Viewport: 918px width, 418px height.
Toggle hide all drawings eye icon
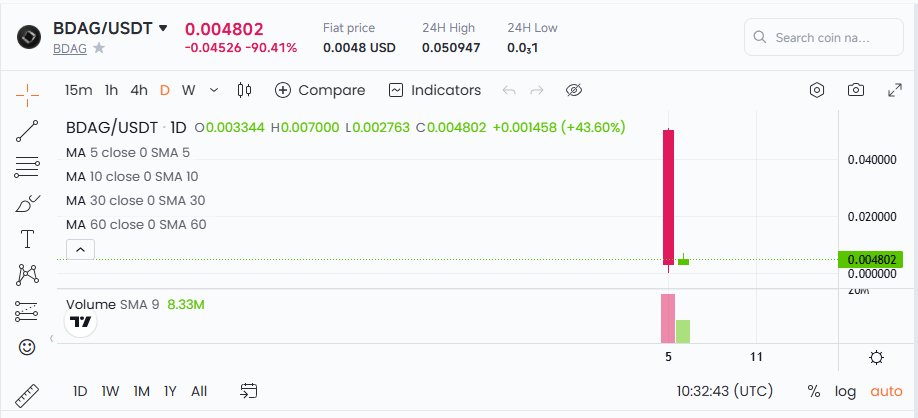coord(574,90)
